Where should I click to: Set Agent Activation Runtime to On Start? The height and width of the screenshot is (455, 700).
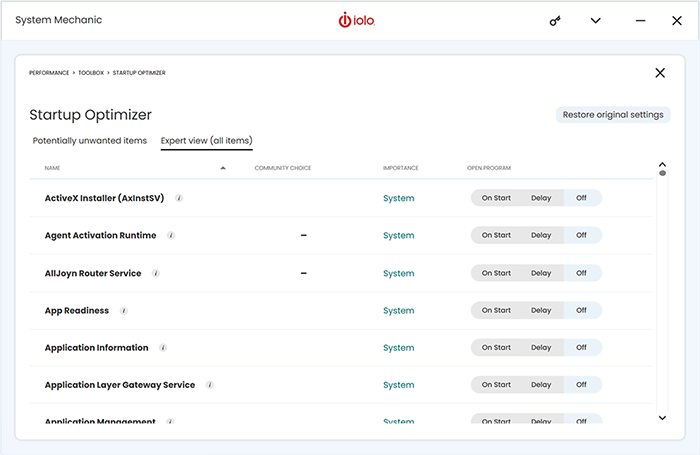[x=496, y=235]
